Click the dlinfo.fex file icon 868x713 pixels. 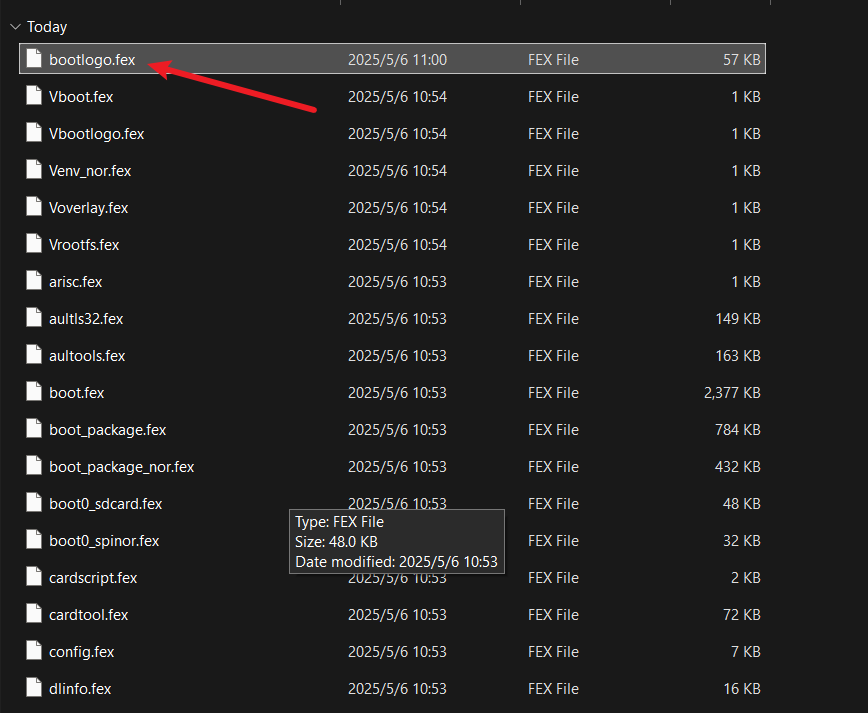[34, 689]
